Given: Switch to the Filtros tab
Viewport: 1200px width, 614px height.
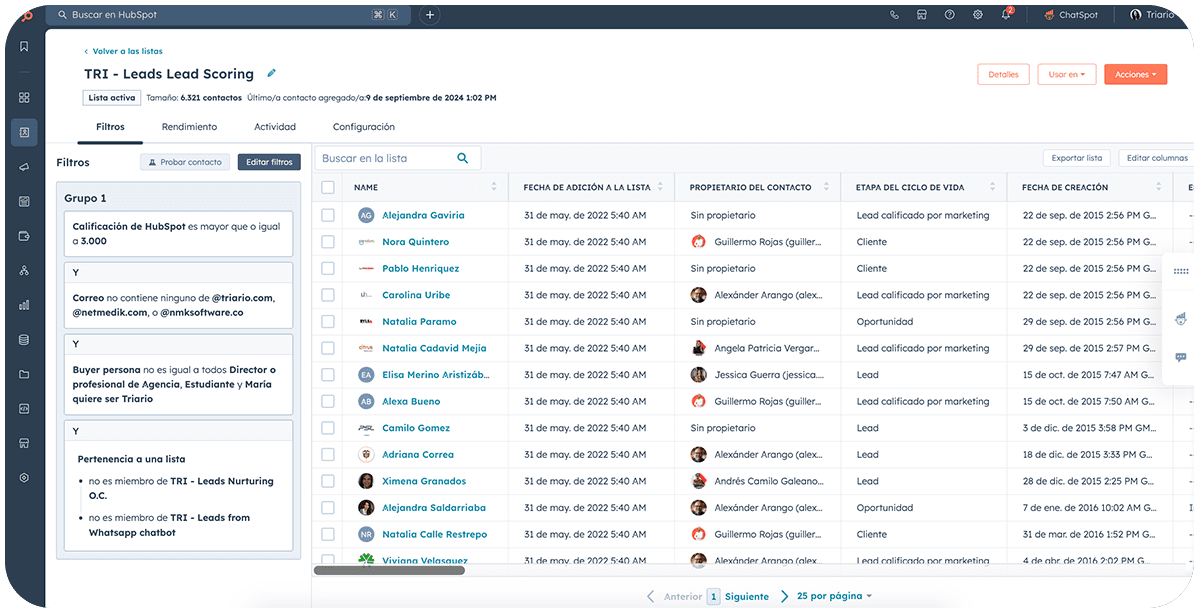Looking at the screenshot, I should coord(110,127).
